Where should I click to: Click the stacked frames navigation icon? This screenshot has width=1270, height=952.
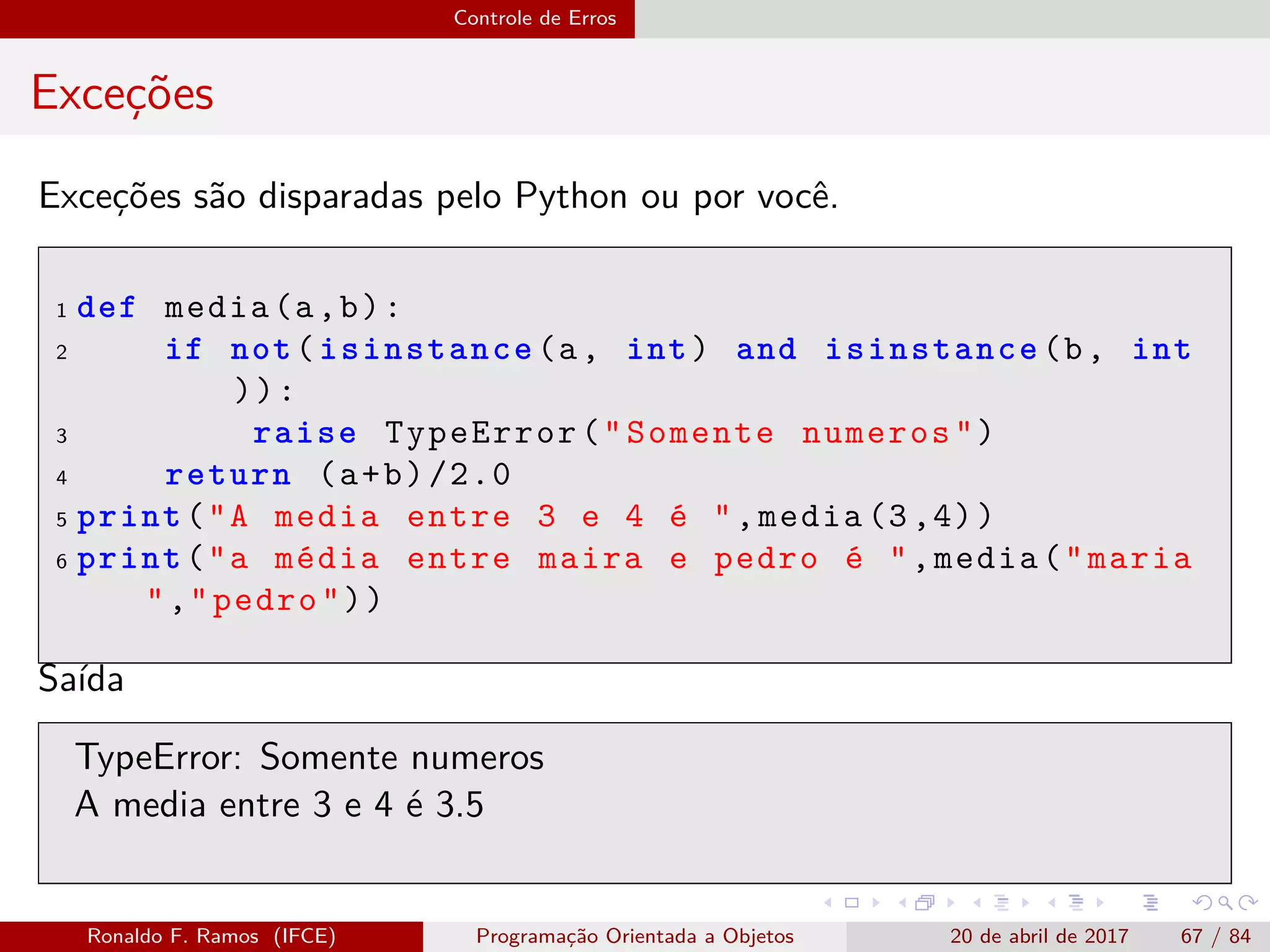[925, 902]
